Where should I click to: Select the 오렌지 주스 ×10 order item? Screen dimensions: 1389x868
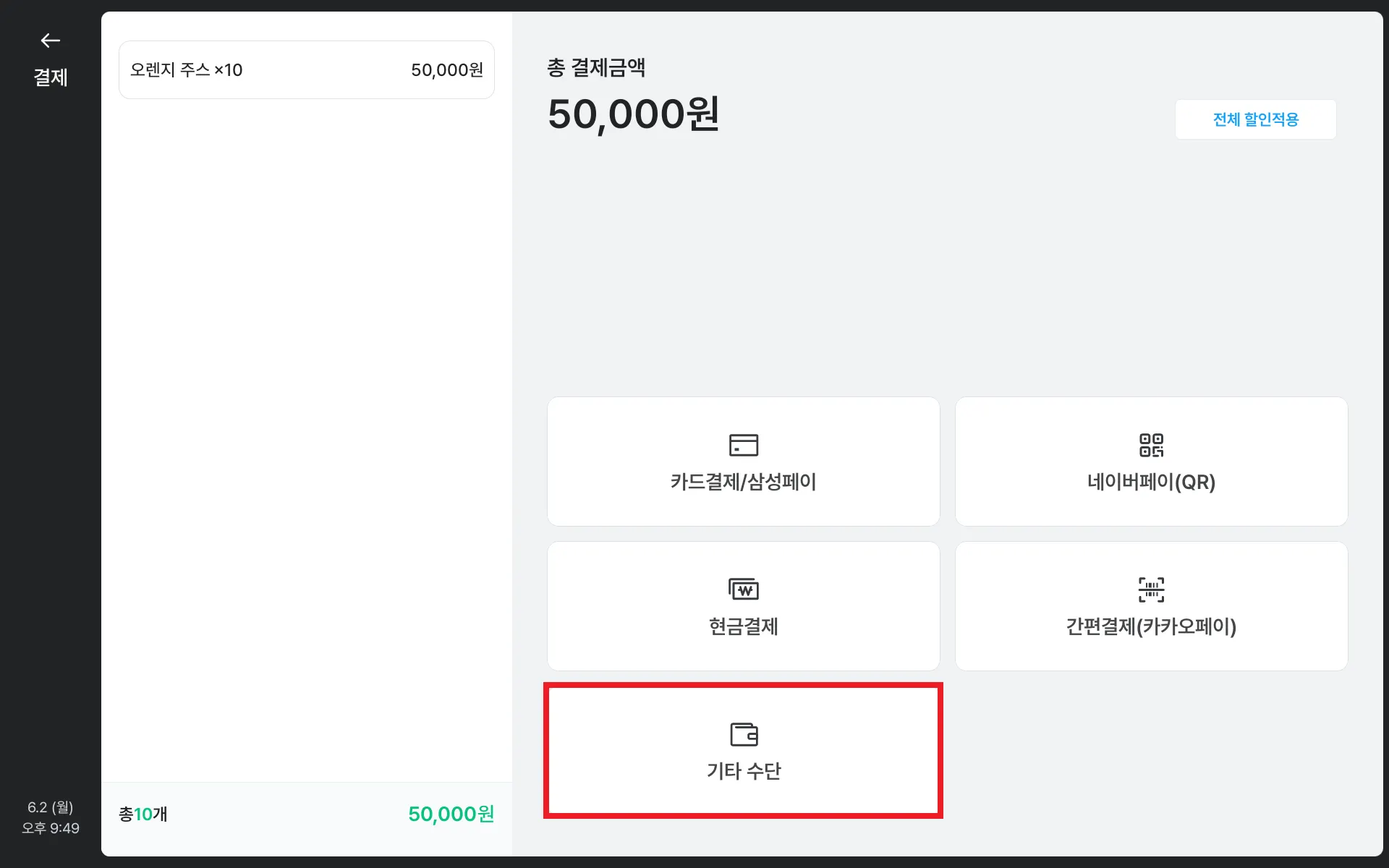tap(186, 70)
